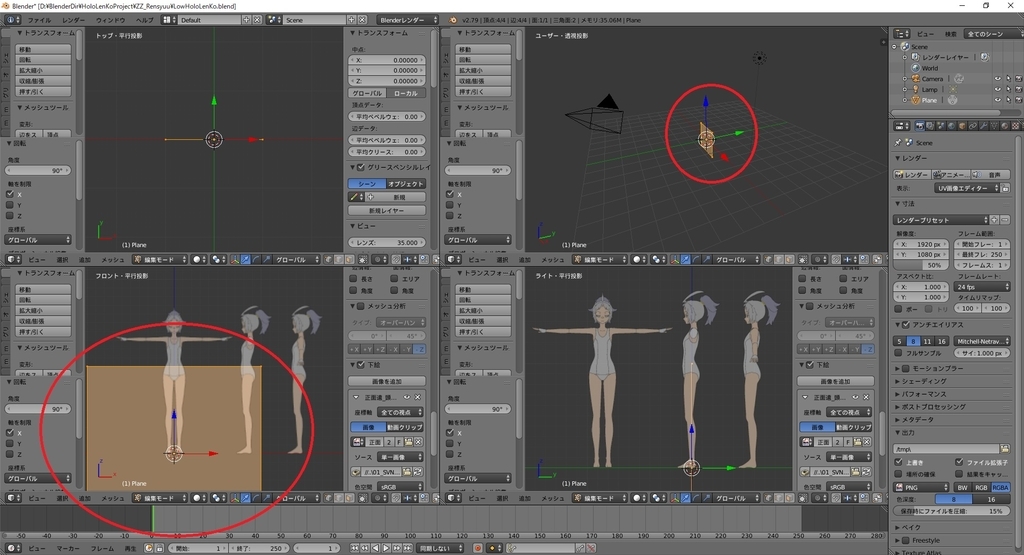Open the Material properties tab icon
Viewport: 1024px width, 555px height.
1004,125
